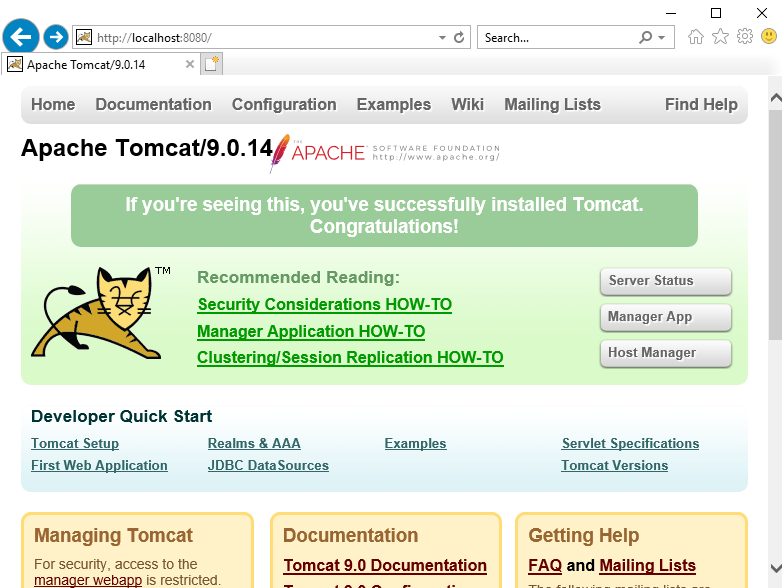This screenshot has width=782, height=588.
Task: Open the manager webapp link
Action: (88, 580)
